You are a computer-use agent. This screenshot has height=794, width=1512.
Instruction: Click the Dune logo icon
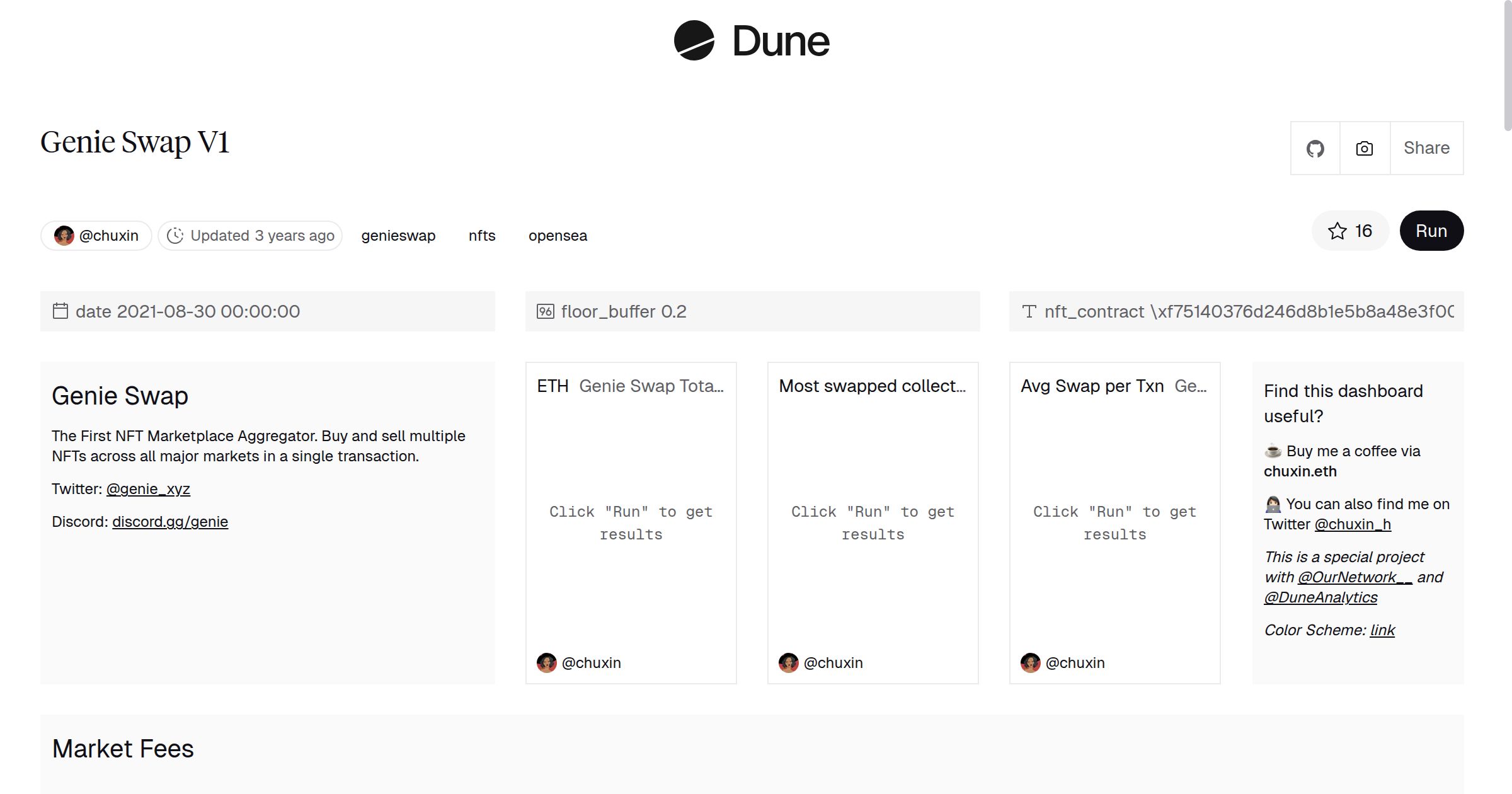click(694, 41)
